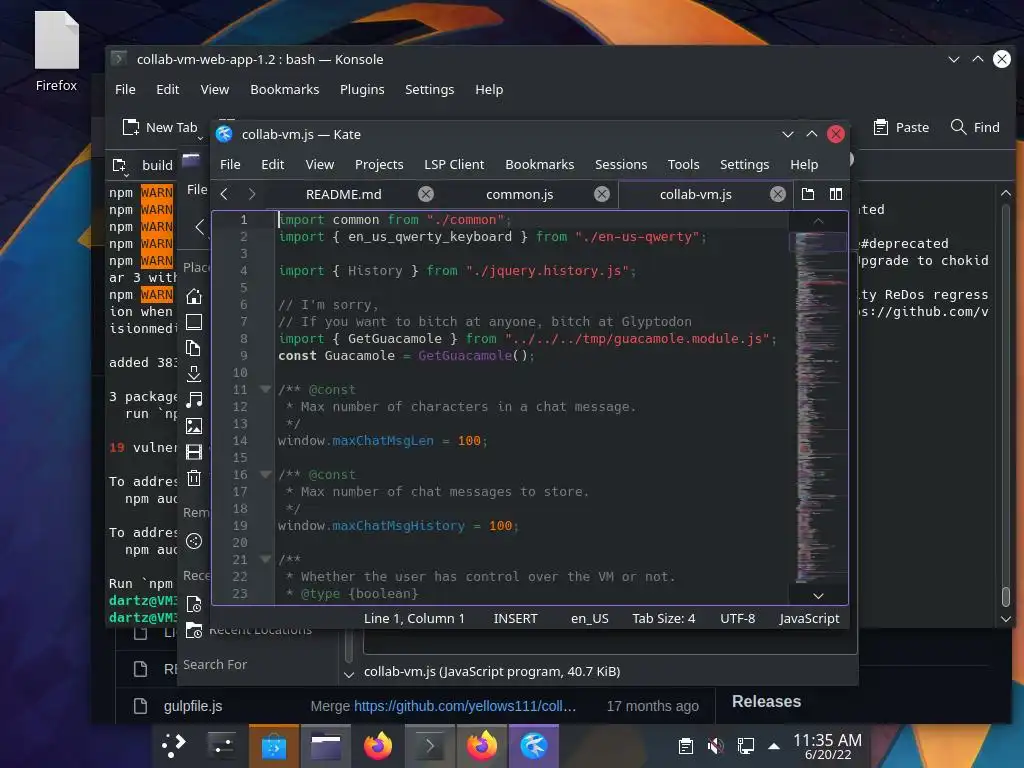Screen dimensions: 1024x768
Task: Open the Firefox desktop shortcut icon
Action: click(57, 52)
